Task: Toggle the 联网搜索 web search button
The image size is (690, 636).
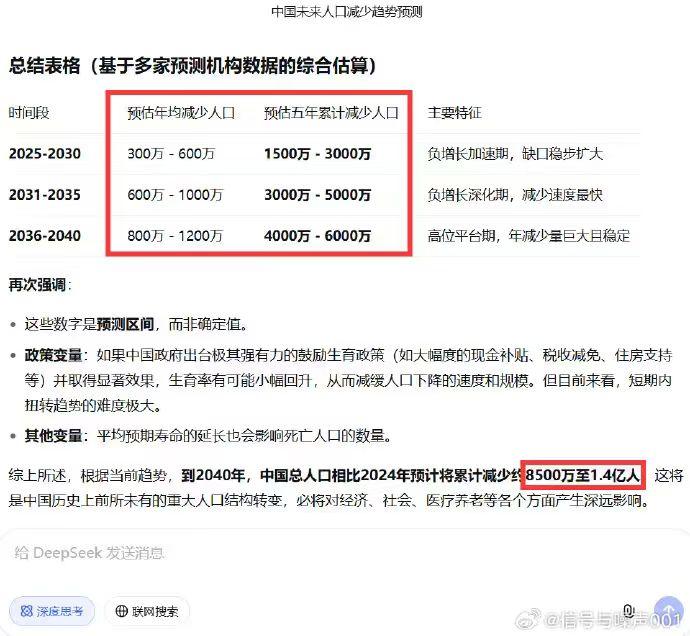Action: (x=147, y=611)
